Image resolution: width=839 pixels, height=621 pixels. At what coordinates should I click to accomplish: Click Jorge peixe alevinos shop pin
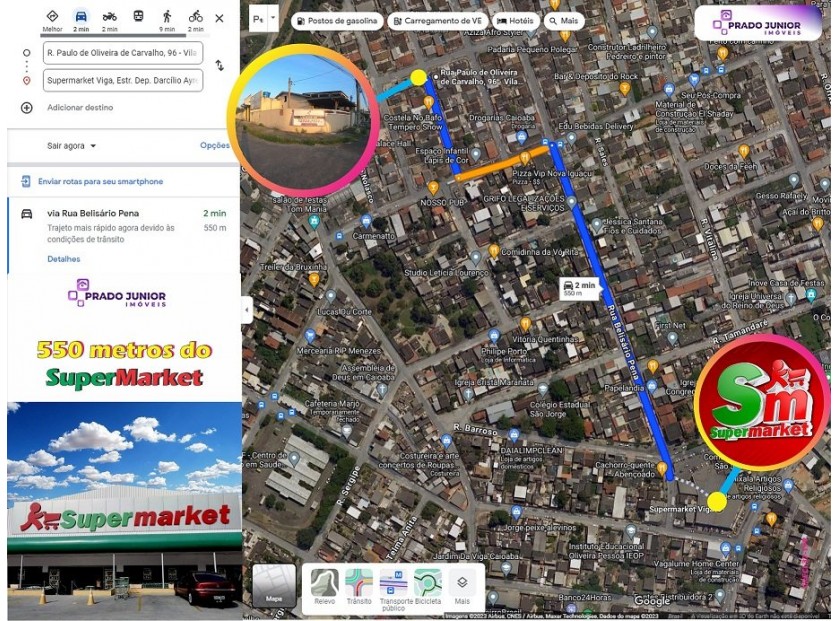point(516,513)
